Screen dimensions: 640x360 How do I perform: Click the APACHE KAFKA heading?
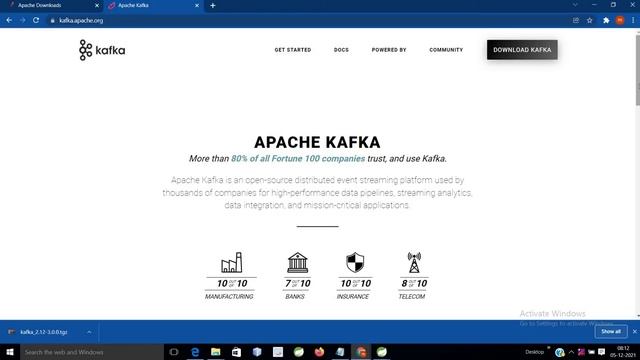tap(317, 142)
